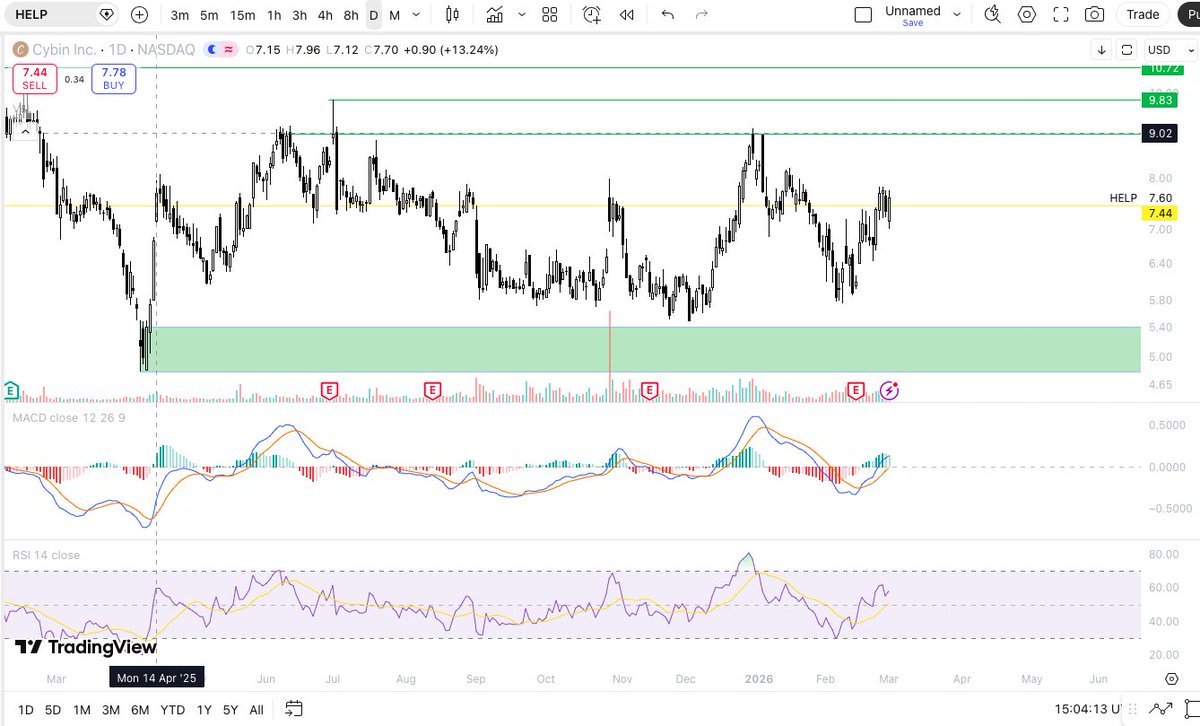
Task: Open chart settings hexagon icon
Action: click(1027, 15)
